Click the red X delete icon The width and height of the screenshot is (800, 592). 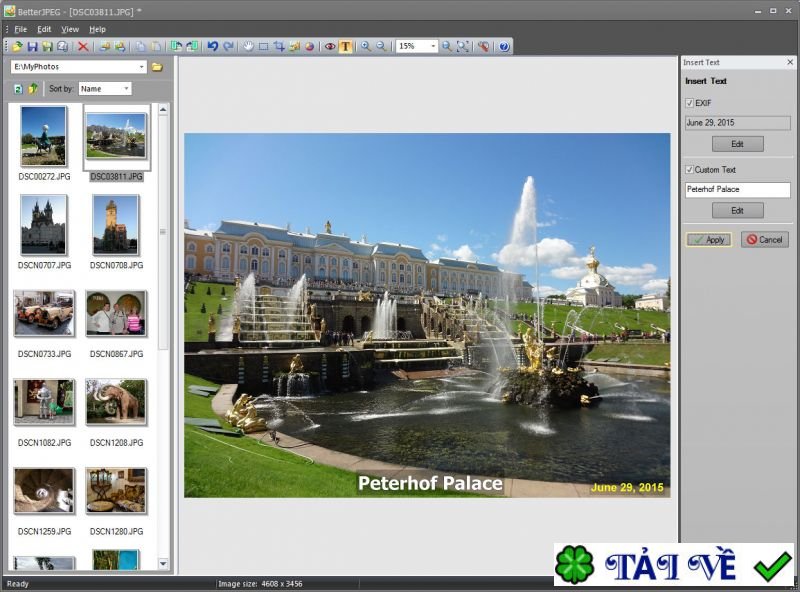[x=83, y=46]
